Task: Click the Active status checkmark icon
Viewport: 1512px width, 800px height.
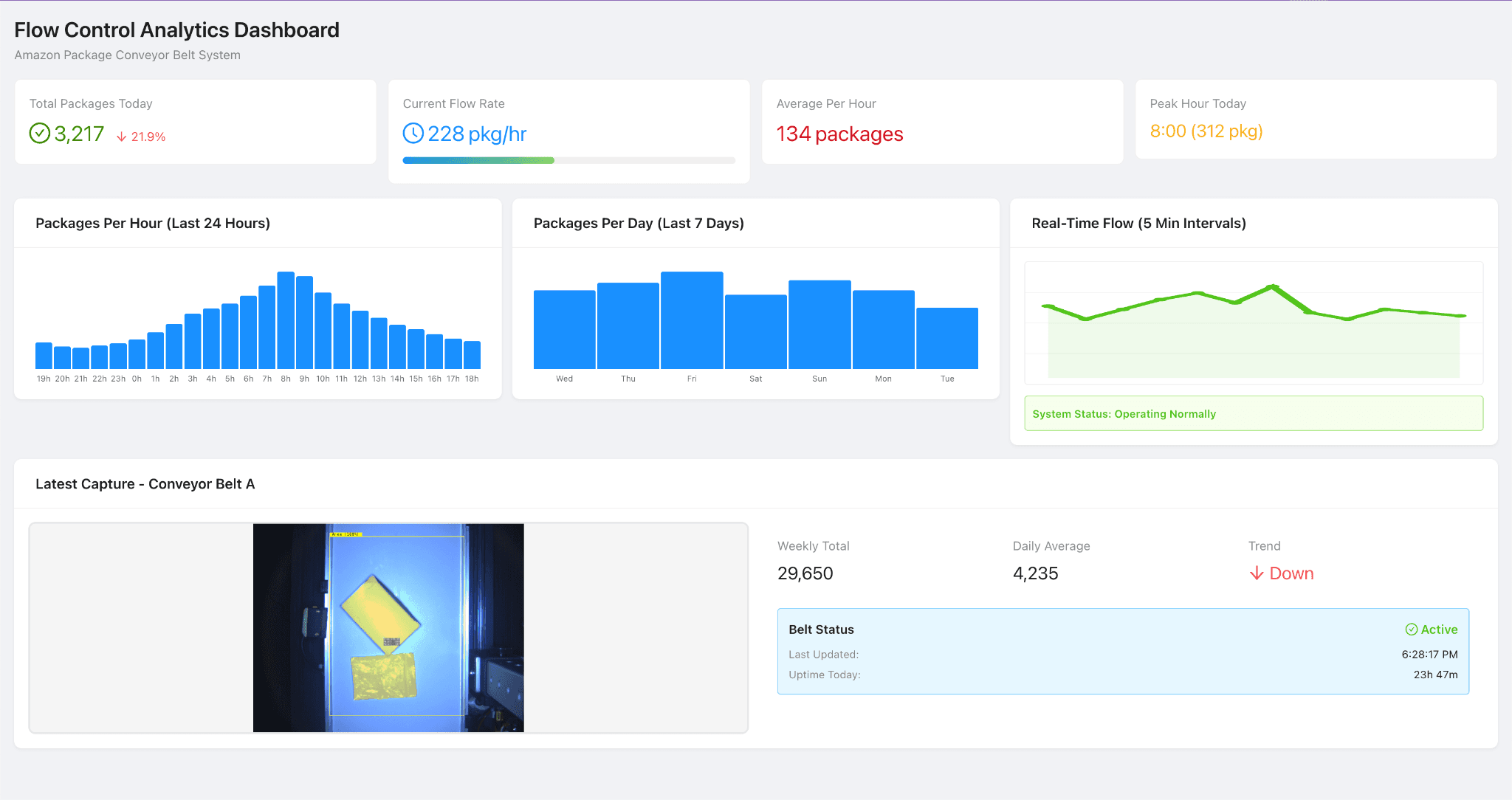Action: click(x=1412, y=629)
